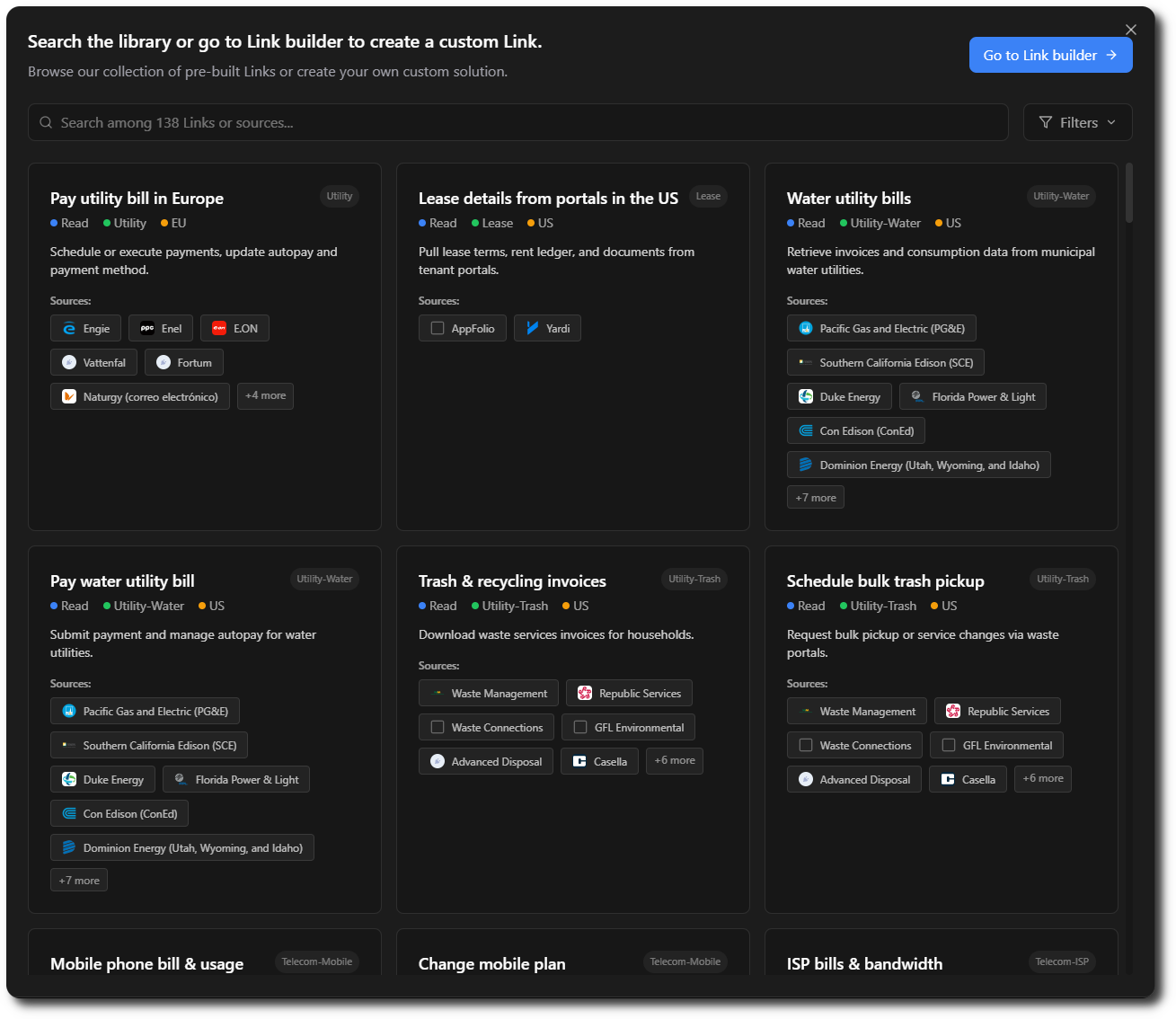Image resolution: width=1176 pixels, height=1019 pixels.
Task: Select Casella in Schedule bulk trash pickup
Action: coord(968,780)
